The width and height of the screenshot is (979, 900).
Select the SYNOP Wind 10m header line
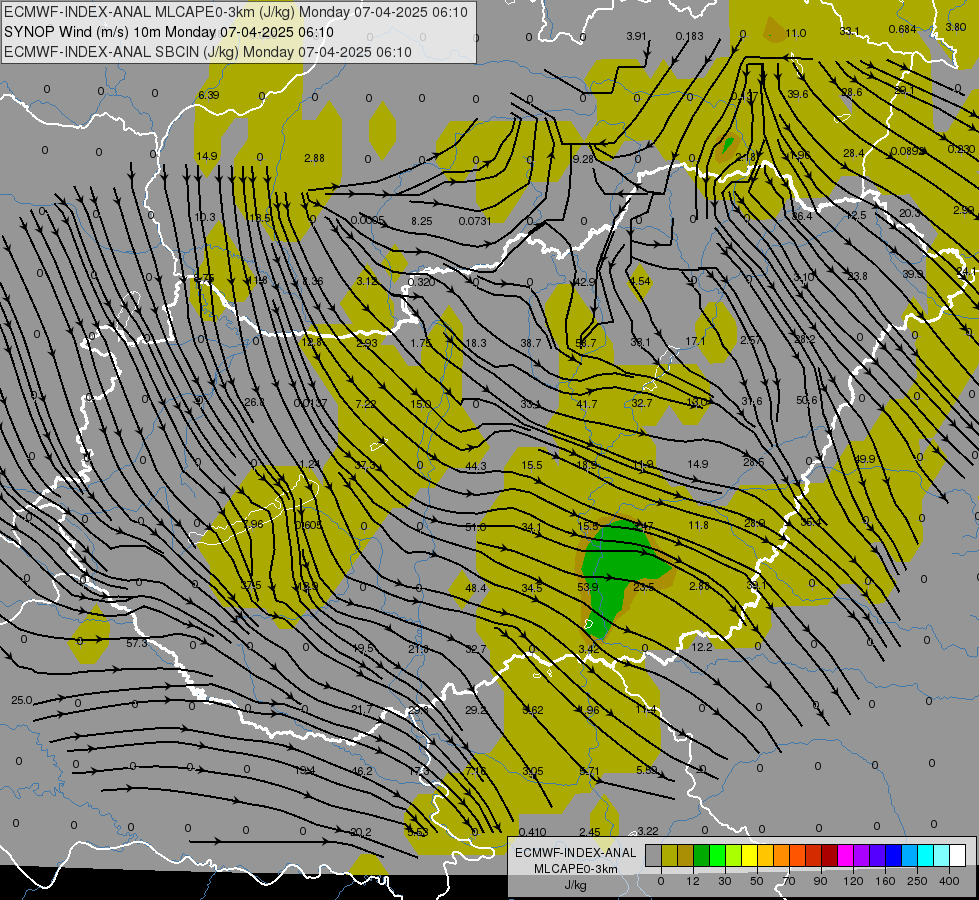(169, 32)
